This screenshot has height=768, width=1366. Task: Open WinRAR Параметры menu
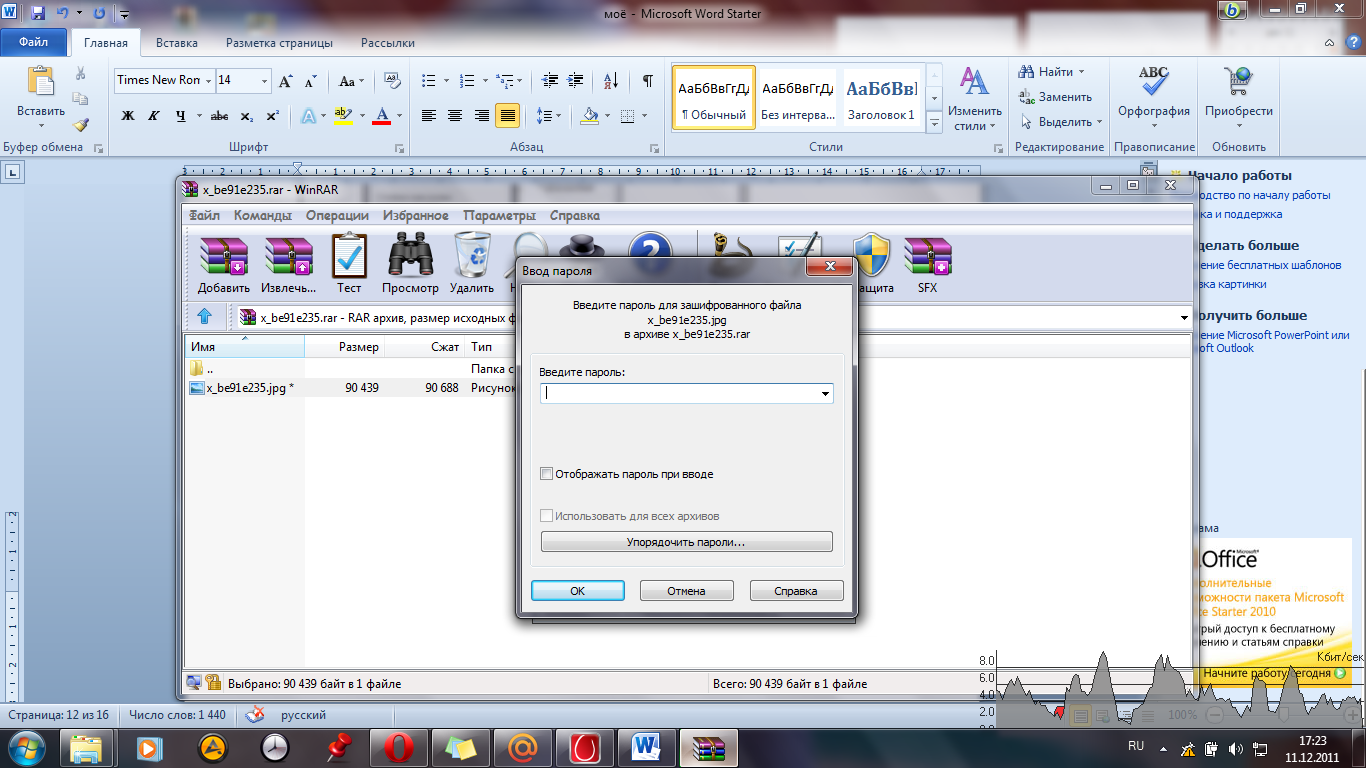pyautogui.click(x=499, y=215)
